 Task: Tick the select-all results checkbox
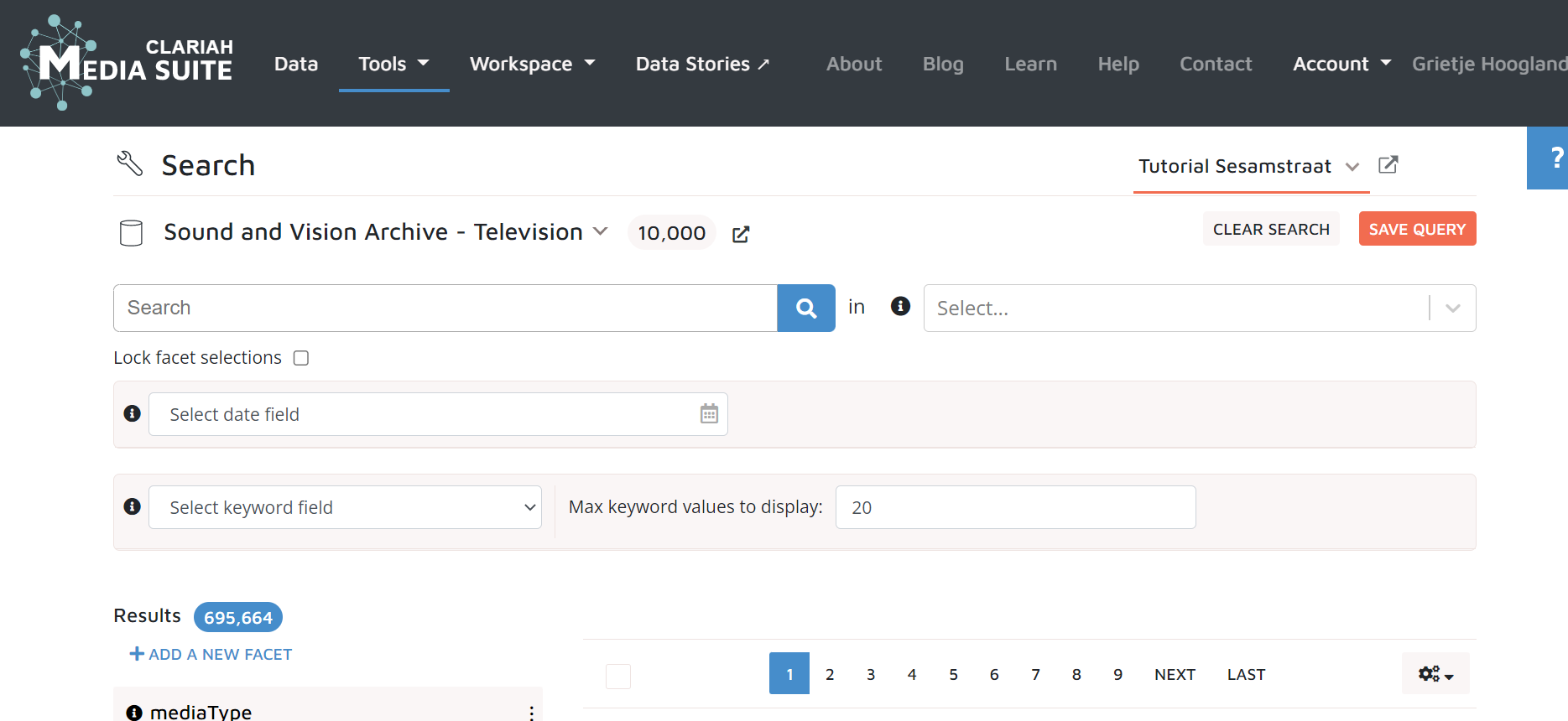coord(618,676)
